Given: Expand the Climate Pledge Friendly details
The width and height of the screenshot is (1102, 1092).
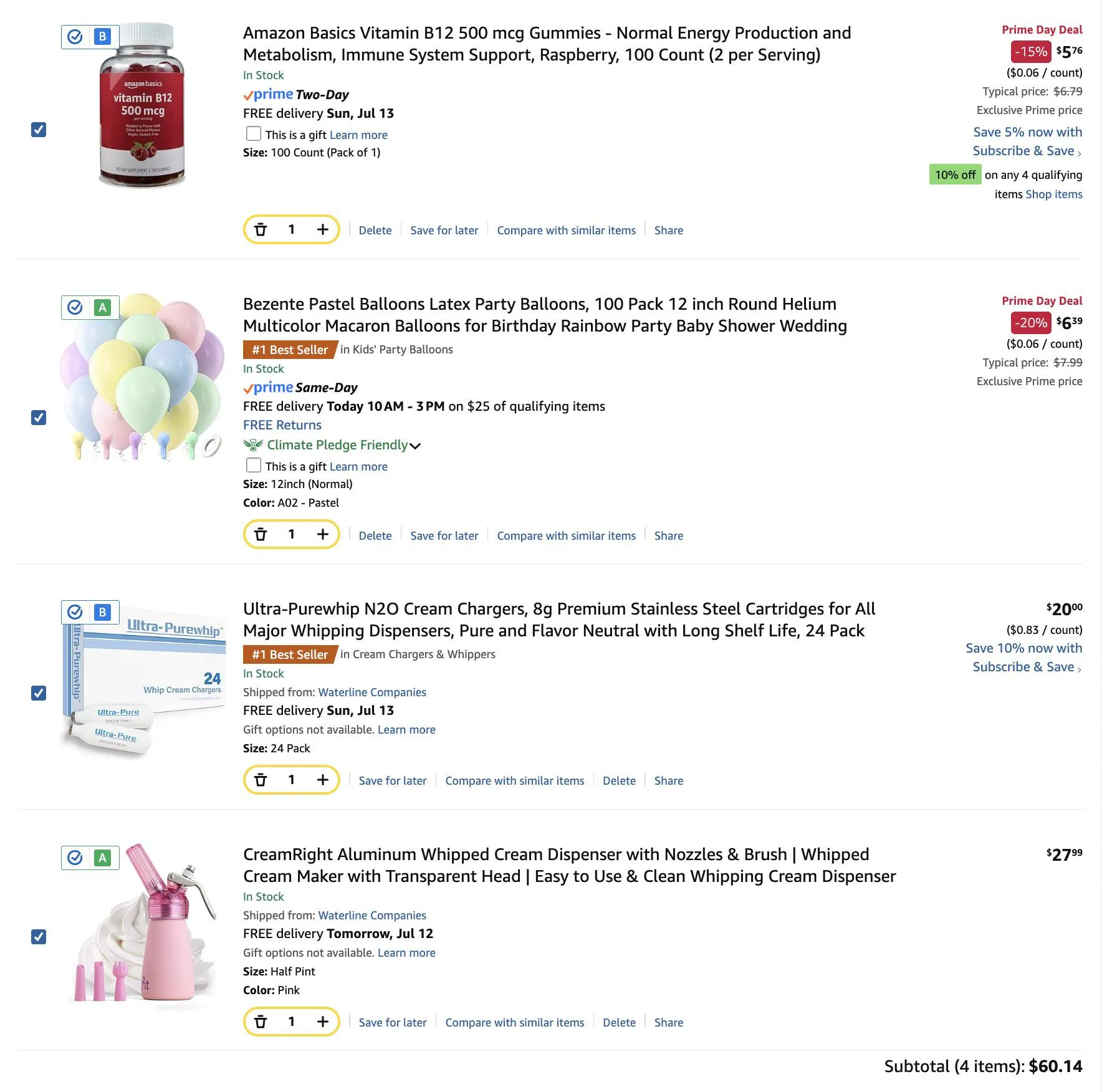Looking at the screenshot, I should (415, 446).
